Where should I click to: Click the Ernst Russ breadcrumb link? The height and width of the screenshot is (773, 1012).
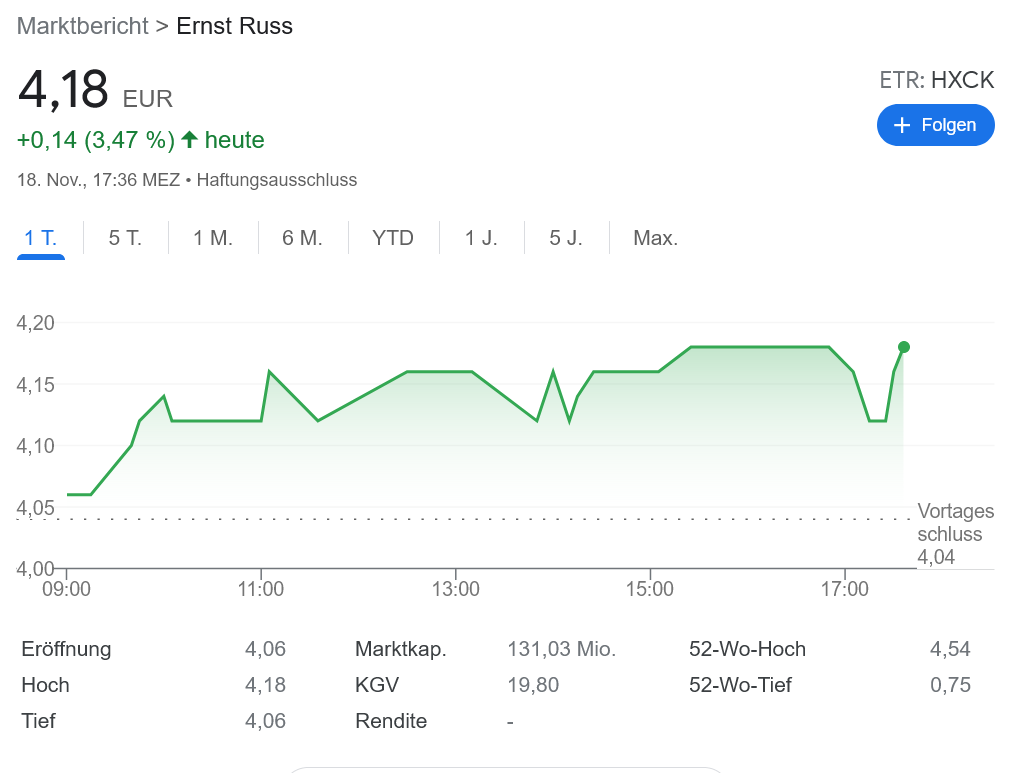(234, 26)
